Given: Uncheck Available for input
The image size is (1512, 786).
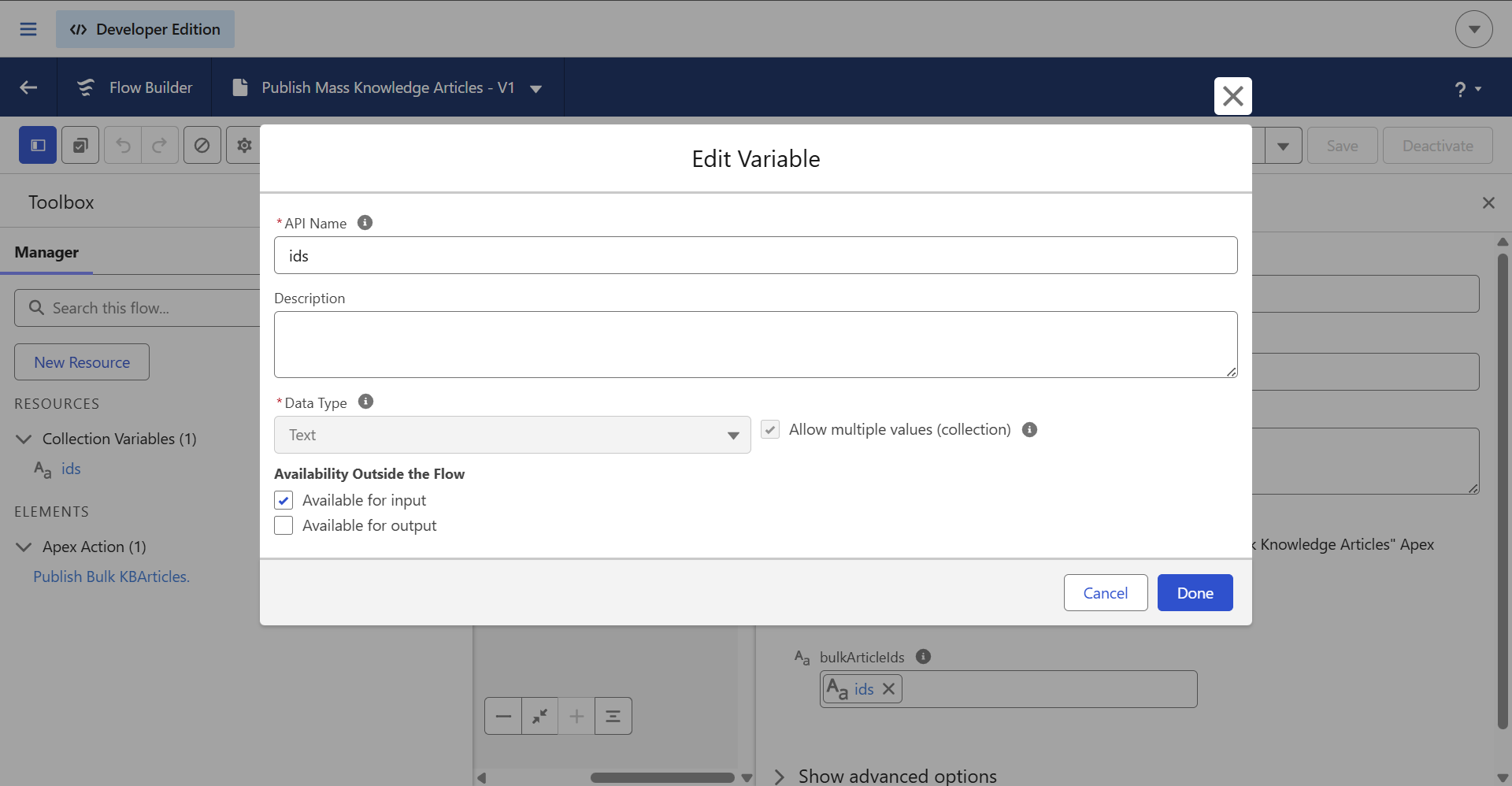Looking at the screenshot, I should point(283,501).
